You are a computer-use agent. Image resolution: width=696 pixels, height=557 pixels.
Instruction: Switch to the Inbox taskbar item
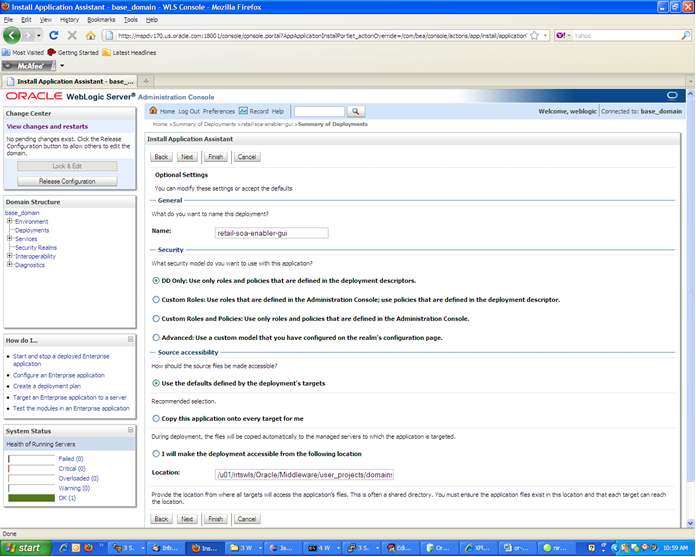pyautogui.click(x=165, y=548)
